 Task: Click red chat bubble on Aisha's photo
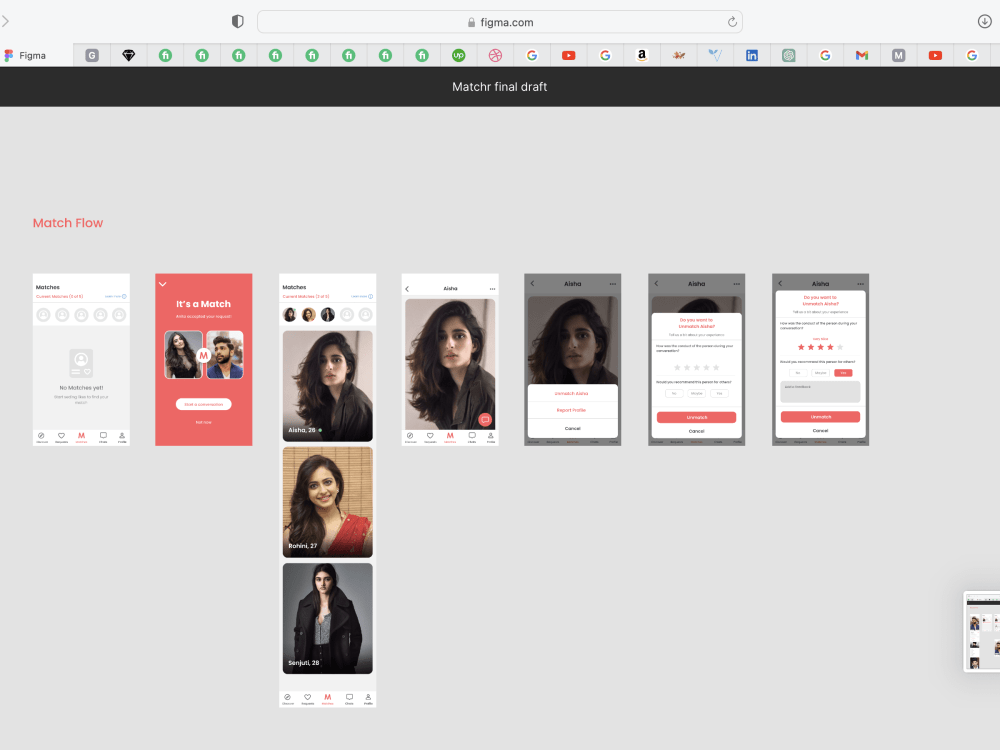485,420
